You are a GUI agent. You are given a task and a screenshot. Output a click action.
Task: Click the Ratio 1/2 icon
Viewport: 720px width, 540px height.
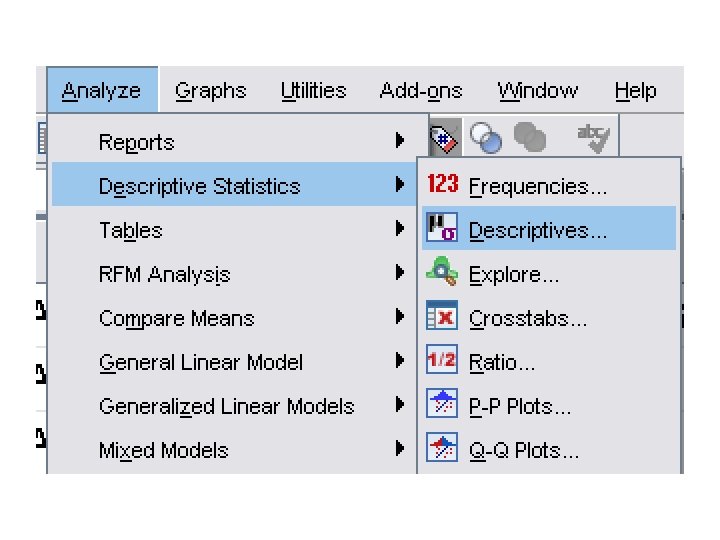(442, 361)
